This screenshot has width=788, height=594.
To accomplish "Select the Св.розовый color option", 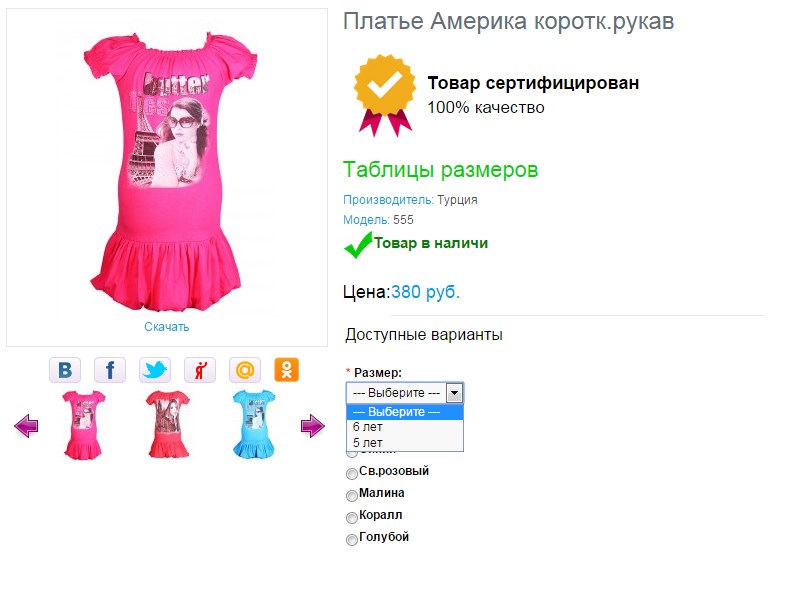I will click(352, 473).
